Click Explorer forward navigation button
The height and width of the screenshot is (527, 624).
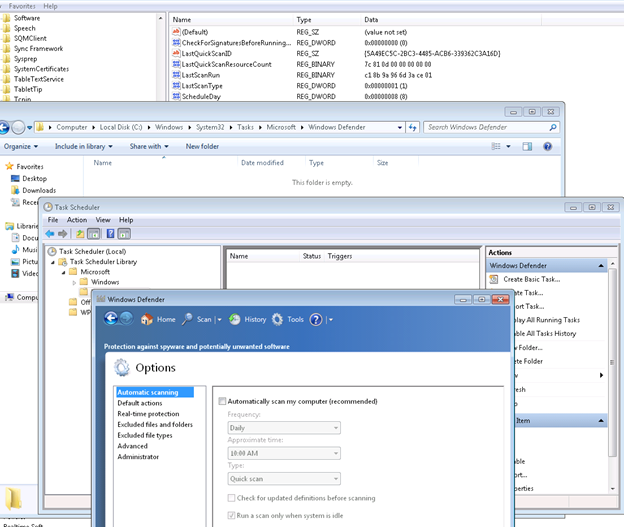pyautogui.click(x=18, y=127)
